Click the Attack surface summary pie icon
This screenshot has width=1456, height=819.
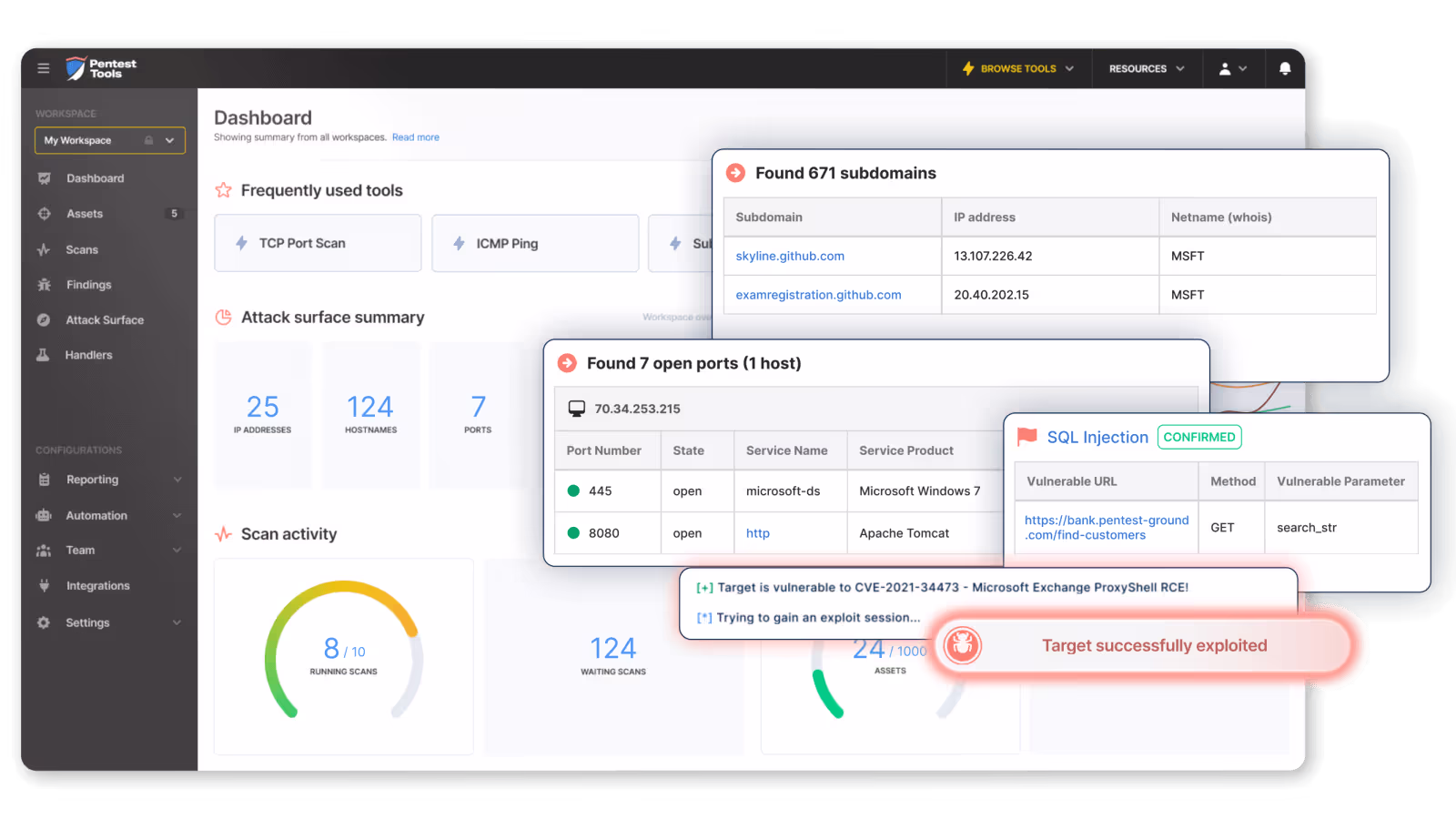224,318
